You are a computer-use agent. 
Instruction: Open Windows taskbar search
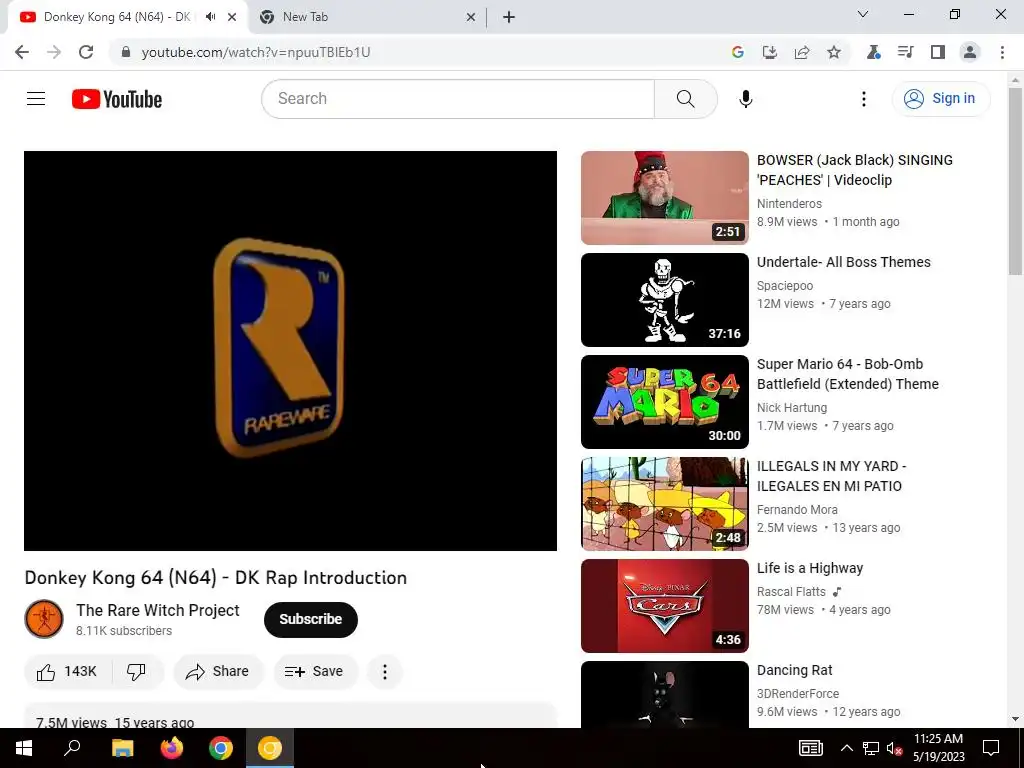[x=72, y=748]
